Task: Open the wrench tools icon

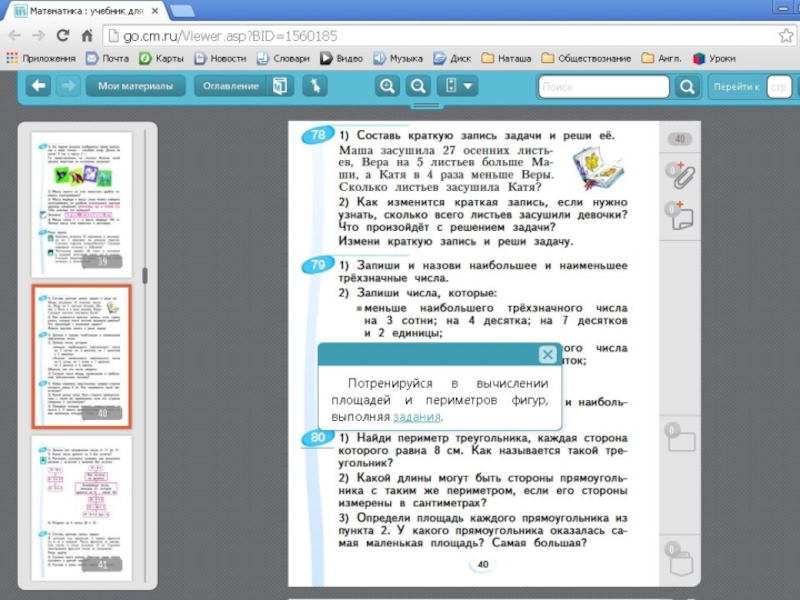Action: (x=316, y=87)
